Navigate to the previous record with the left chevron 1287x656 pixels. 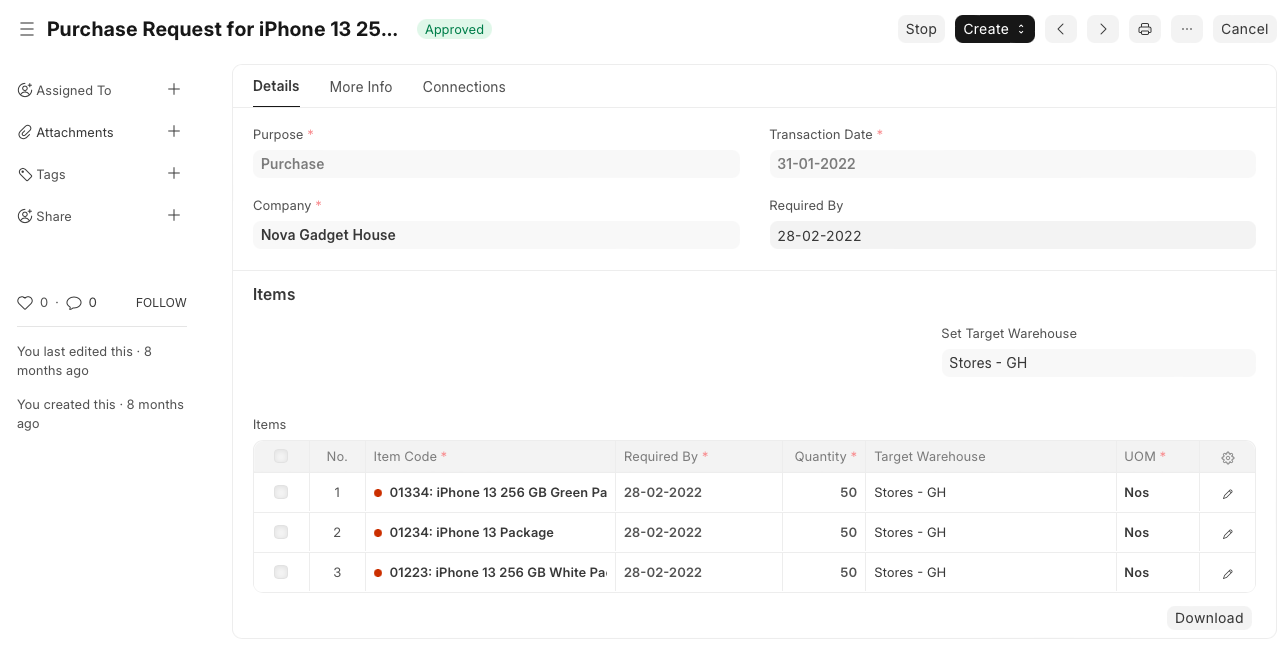coord(1060,29)
